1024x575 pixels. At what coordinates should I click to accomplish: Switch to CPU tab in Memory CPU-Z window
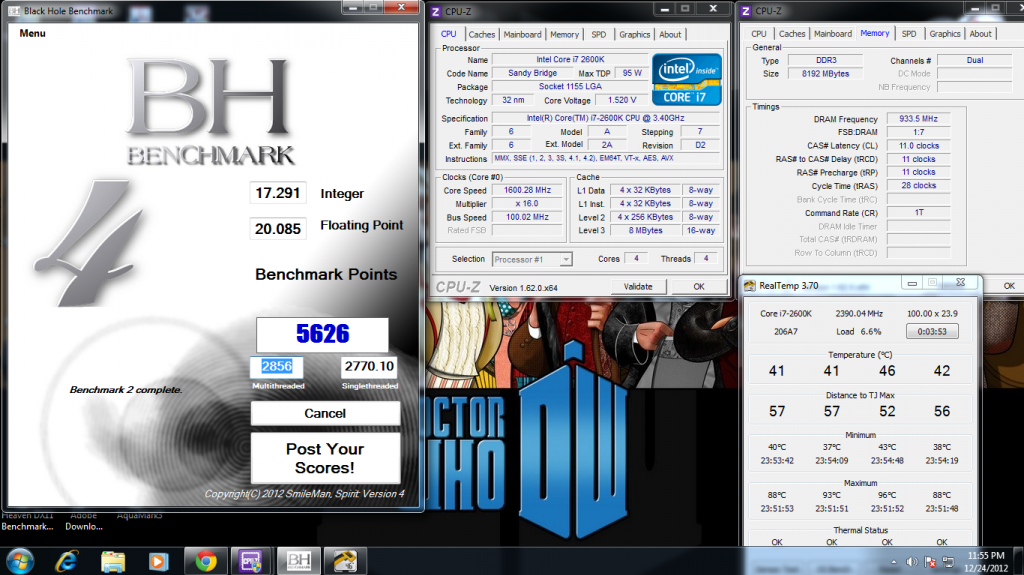coord(759,34)
